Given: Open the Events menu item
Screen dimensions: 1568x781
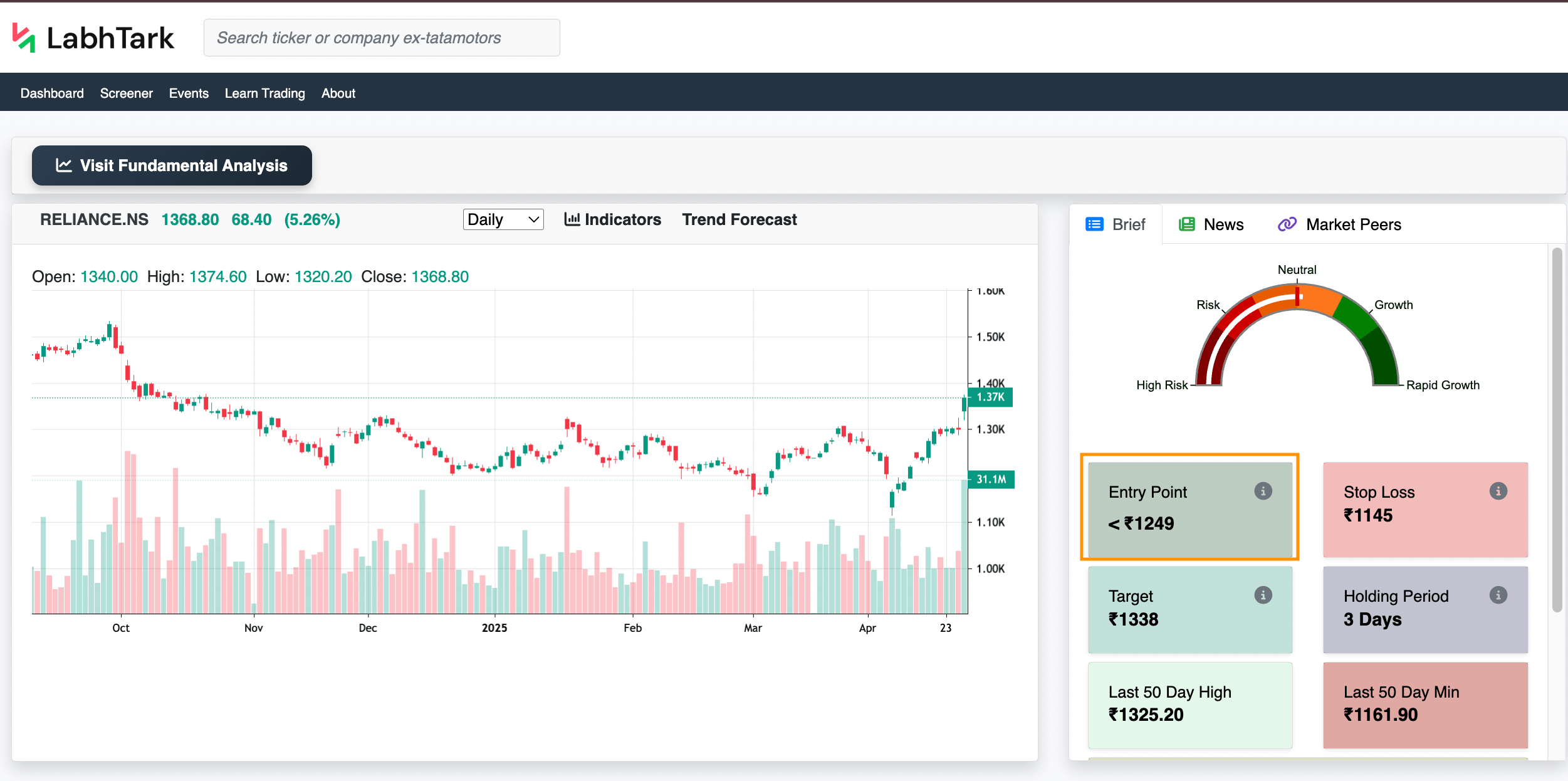Looking at the screenshot, I should 189,93.
